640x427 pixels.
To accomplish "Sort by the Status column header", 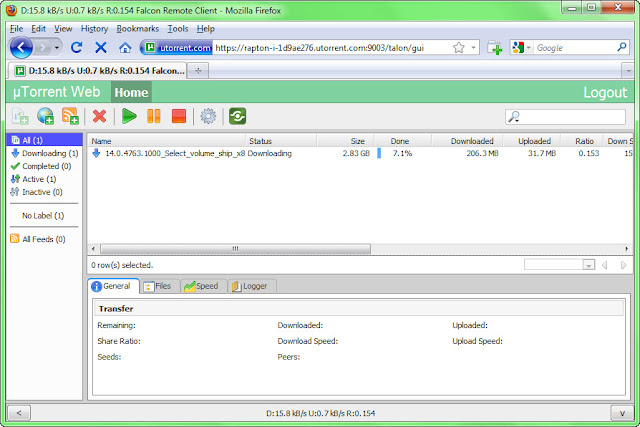I will 281,141.
